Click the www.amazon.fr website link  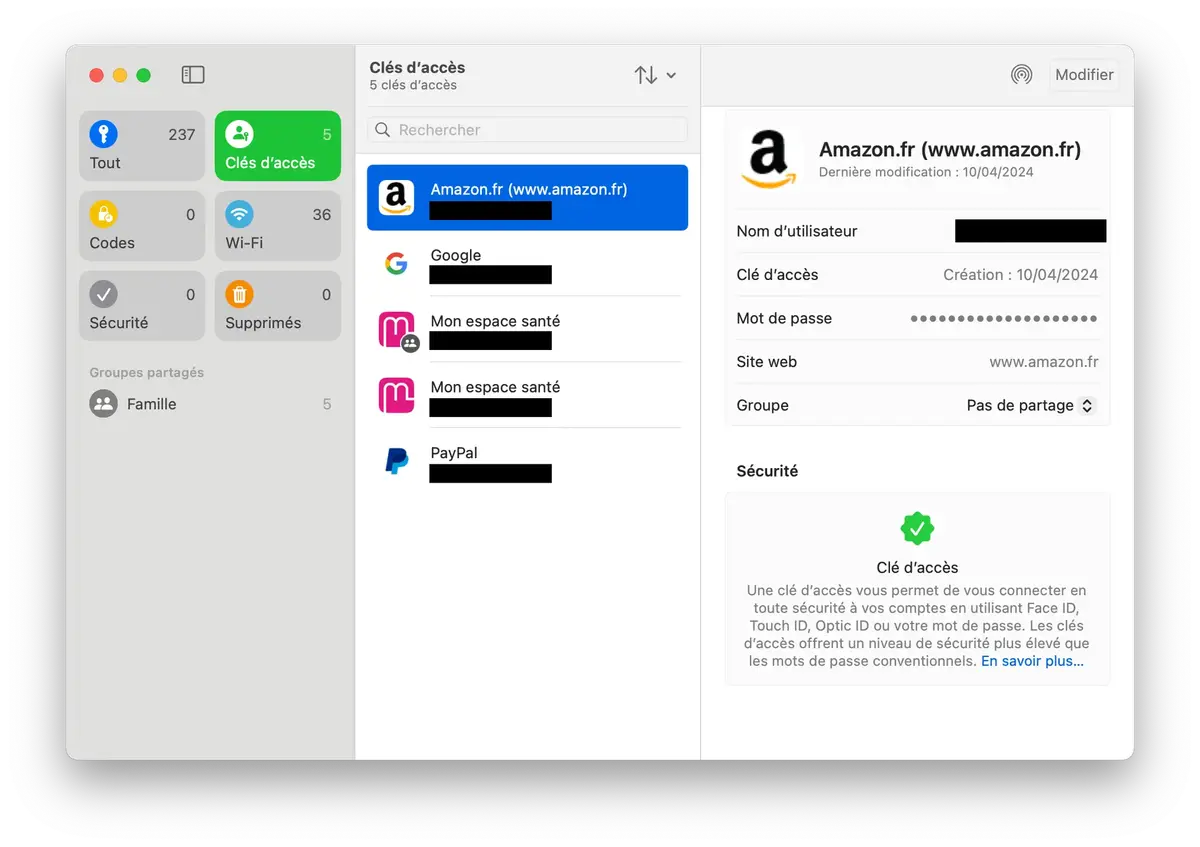coord(1044,361)
